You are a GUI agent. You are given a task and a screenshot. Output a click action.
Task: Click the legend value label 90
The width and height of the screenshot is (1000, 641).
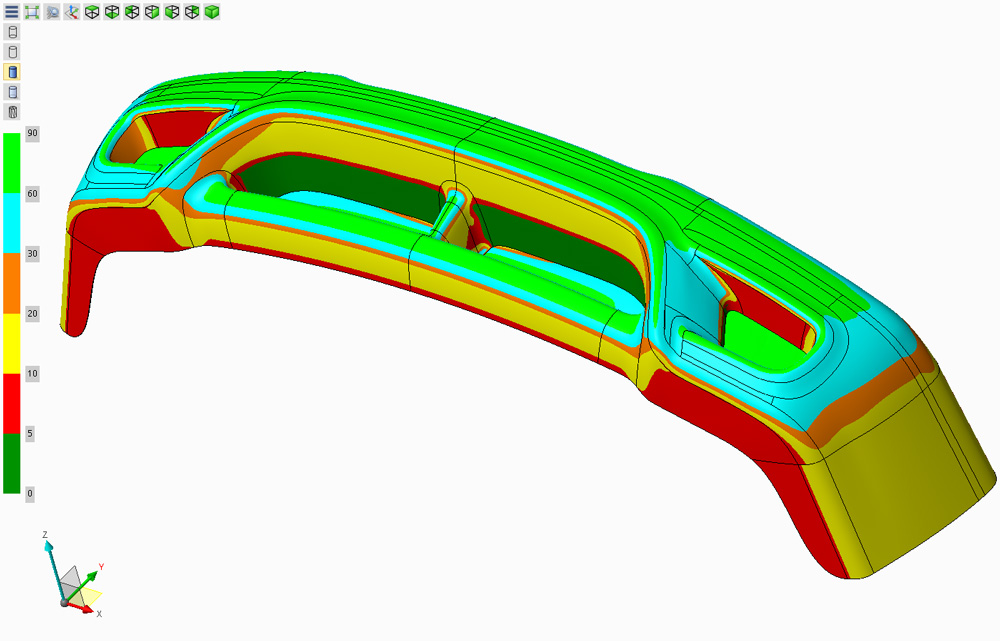point(32,133)
